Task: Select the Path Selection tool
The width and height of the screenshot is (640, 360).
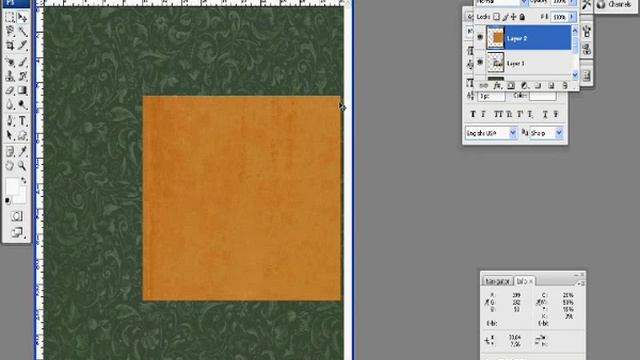Action: click(10, 136)
